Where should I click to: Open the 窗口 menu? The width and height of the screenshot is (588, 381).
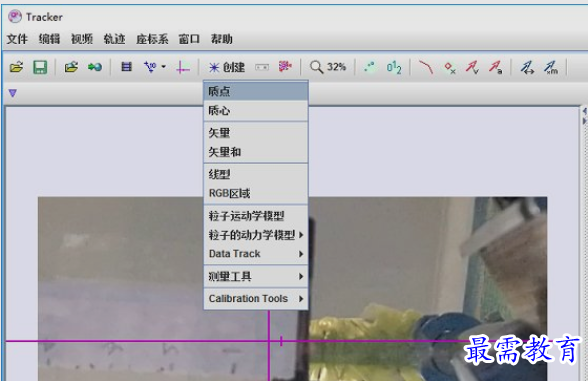189,39
